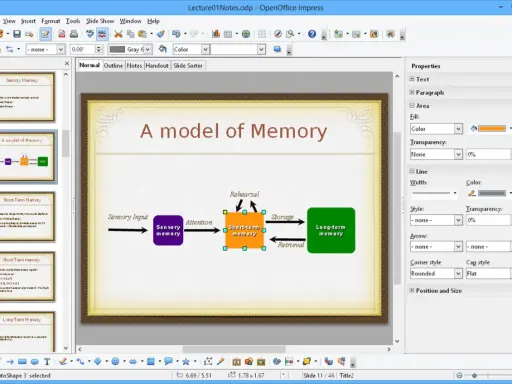Expand the Text section in Properties
This screenshot has width=512, height=384.
click(x=412, y=79)
